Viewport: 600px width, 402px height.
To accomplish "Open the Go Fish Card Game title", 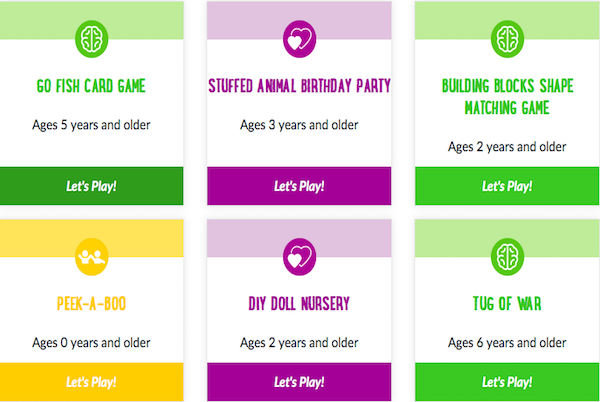I will tap(91, 86).
